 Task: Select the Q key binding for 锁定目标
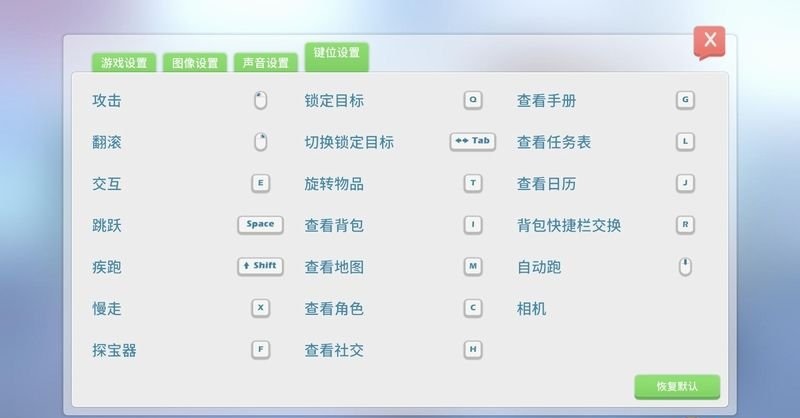coord(473,100)
